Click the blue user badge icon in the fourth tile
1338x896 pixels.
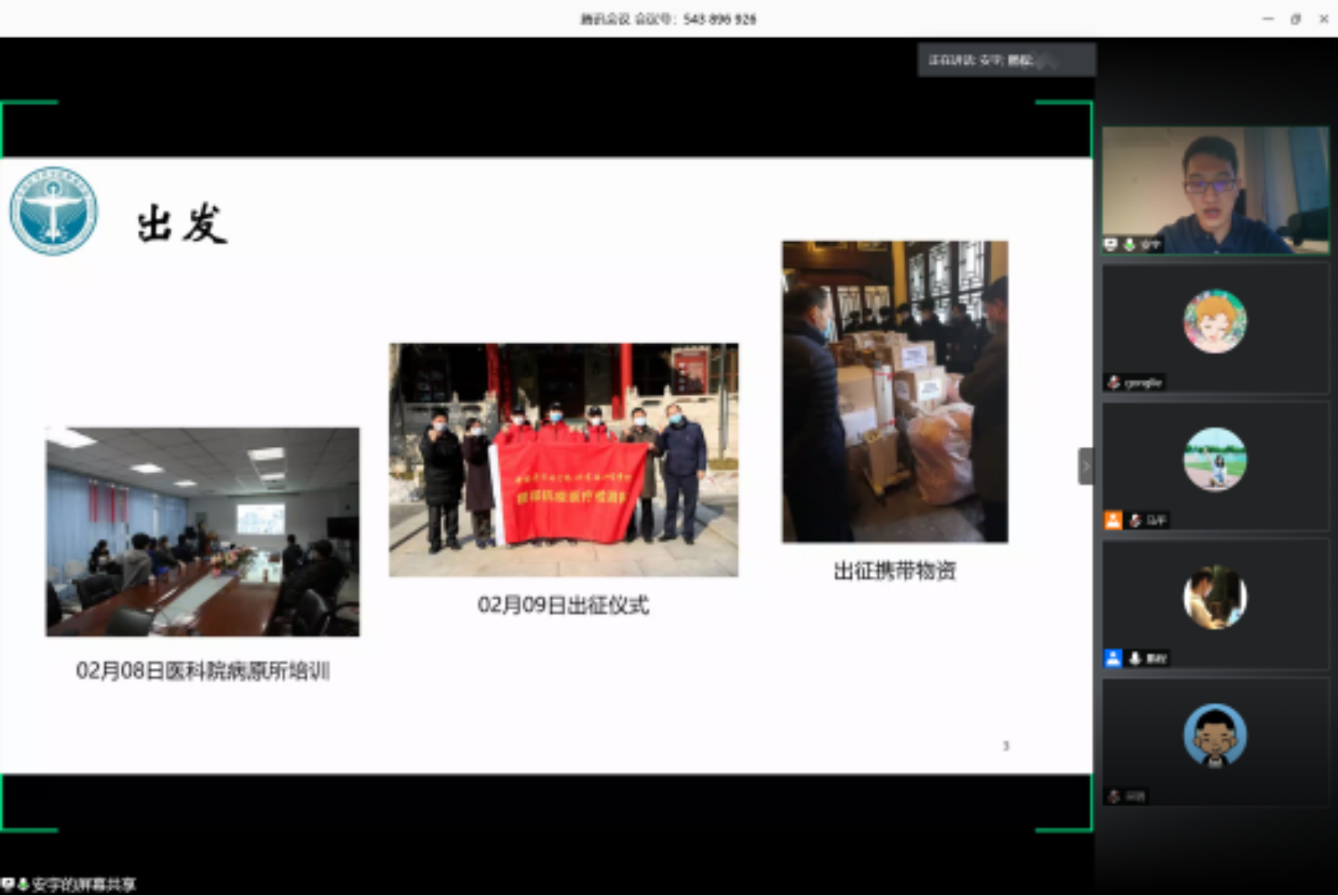(x=1113, y=658)
